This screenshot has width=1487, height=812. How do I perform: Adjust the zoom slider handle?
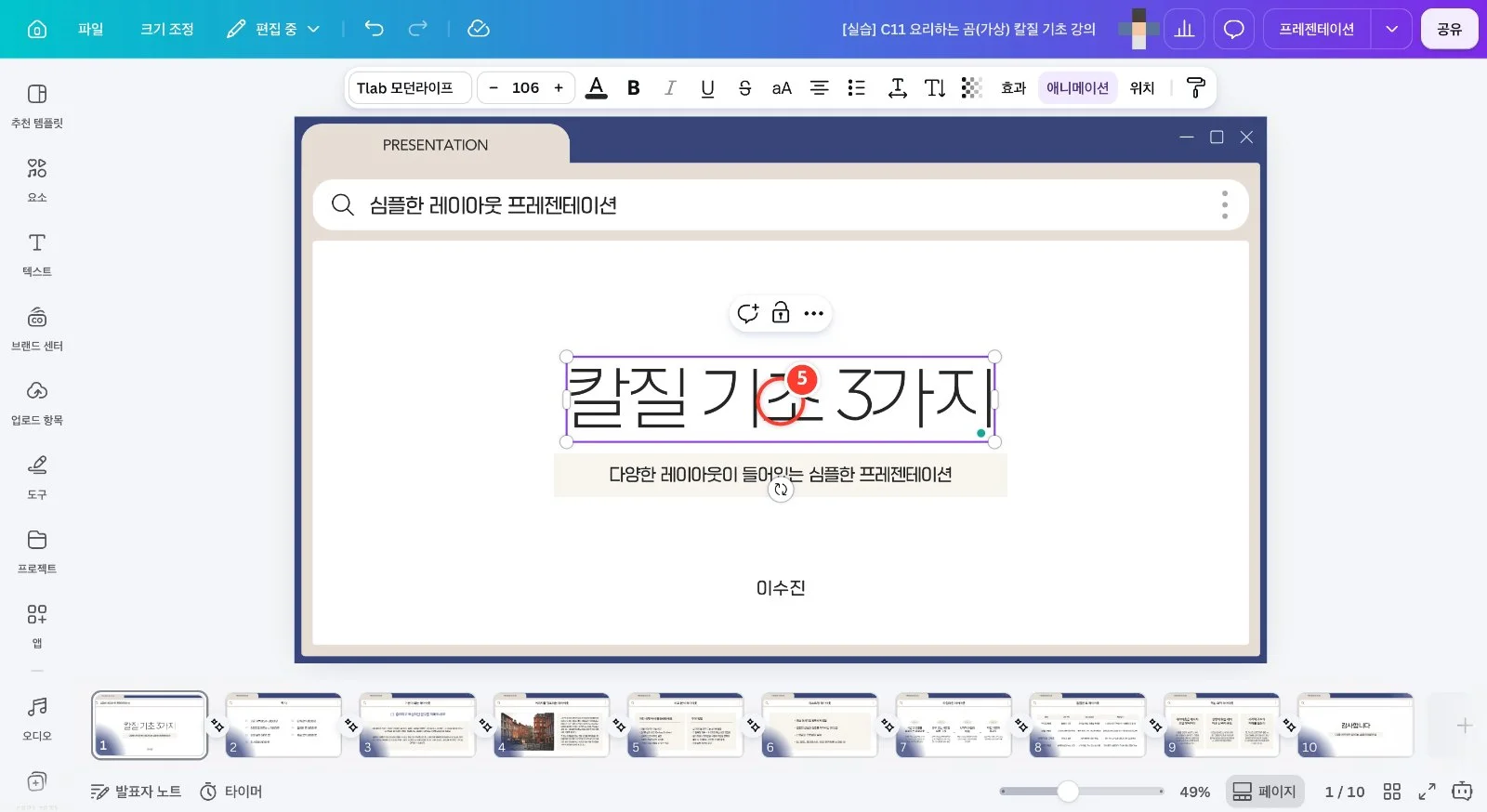pos(1068,792)
